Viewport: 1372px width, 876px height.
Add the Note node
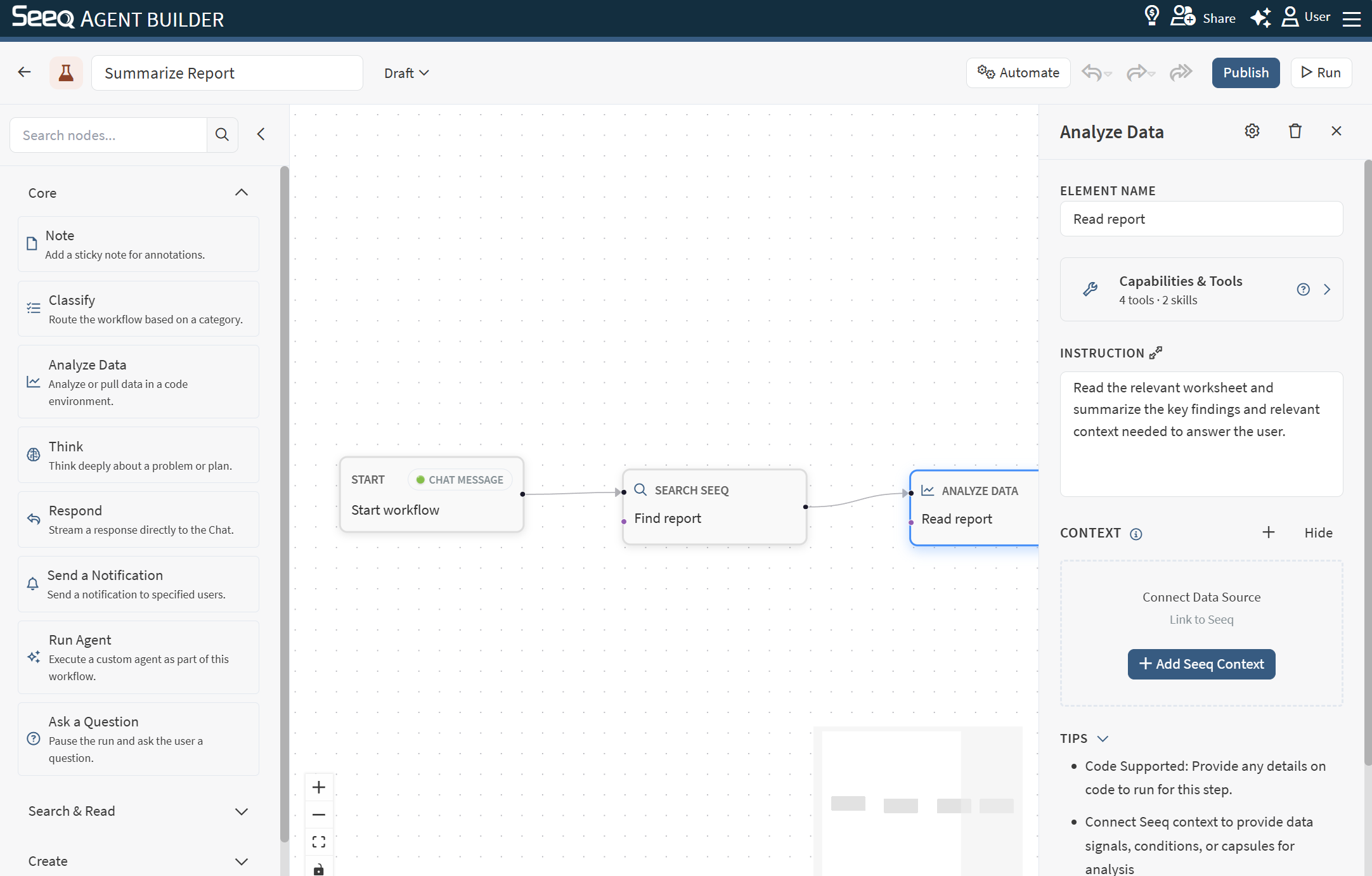pos(138,244)
